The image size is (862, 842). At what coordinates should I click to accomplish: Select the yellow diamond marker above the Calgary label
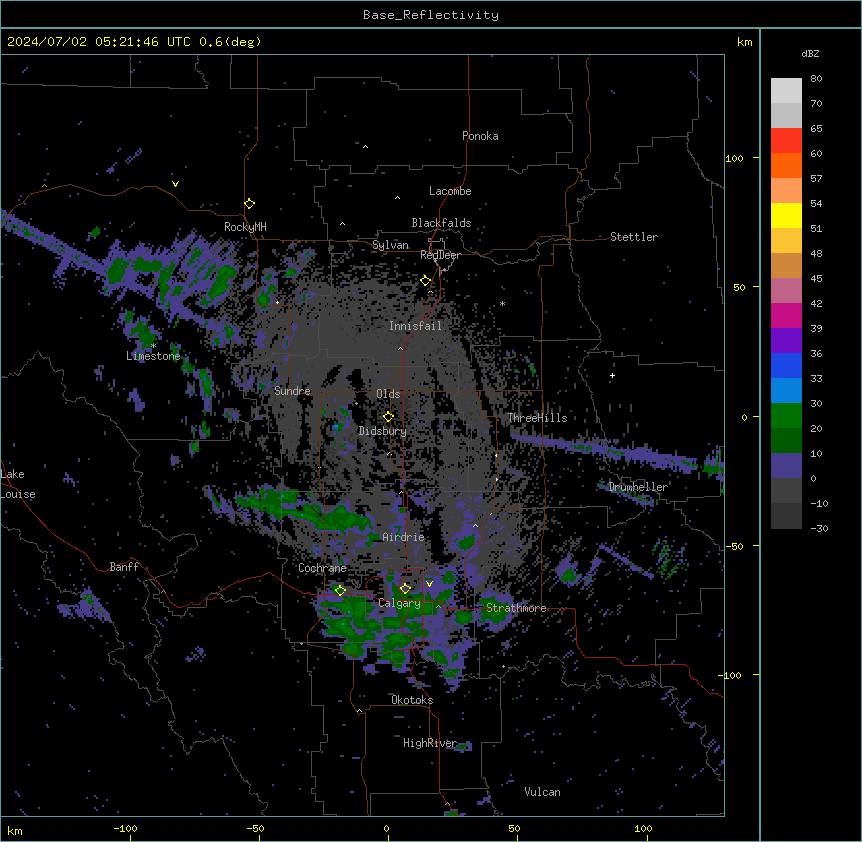pos(405,589)
